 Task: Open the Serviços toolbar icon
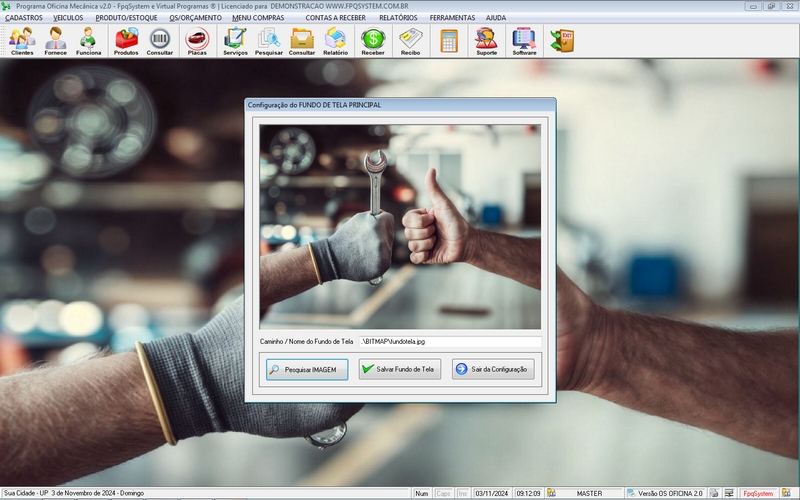pyautogui.click(x=235, y=41)
